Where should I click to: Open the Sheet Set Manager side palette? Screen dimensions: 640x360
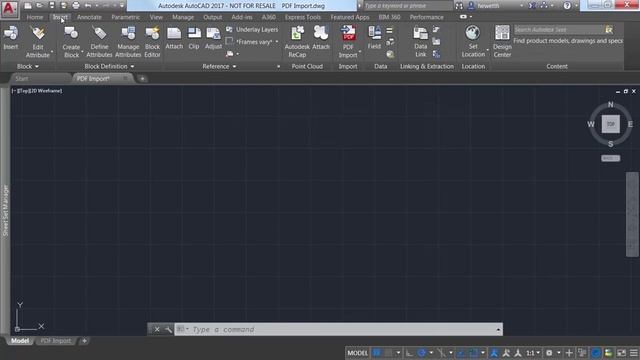pyautogui.click(x=5, y=210)
